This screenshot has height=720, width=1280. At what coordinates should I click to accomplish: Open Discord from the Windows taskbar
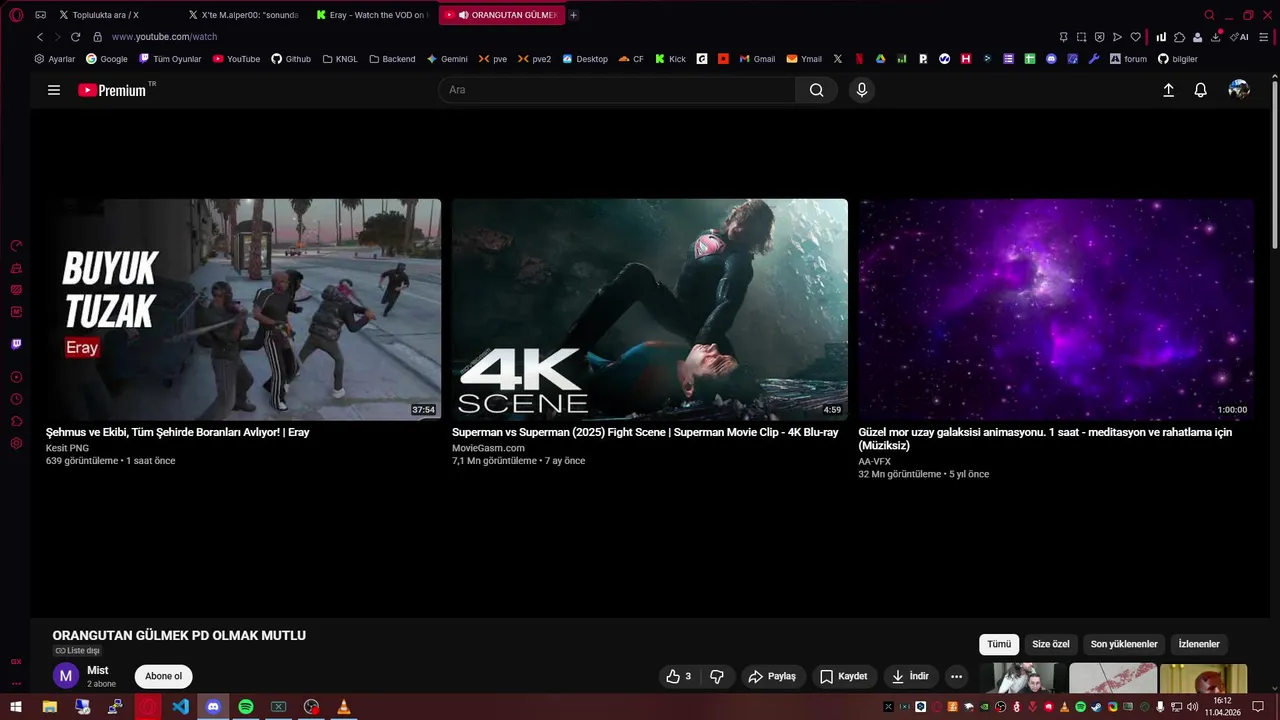point(213,707)
